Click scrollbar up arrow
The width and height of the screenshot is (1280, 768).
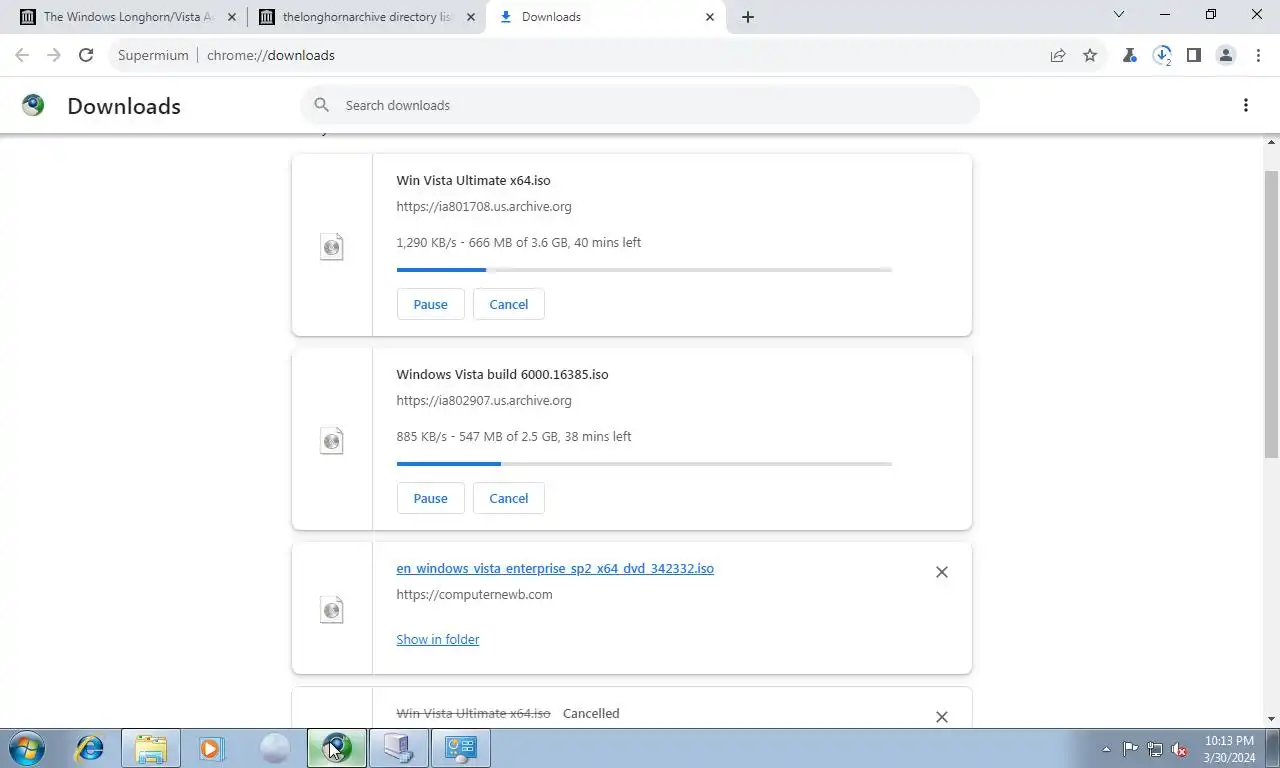tap(1272, 142)
